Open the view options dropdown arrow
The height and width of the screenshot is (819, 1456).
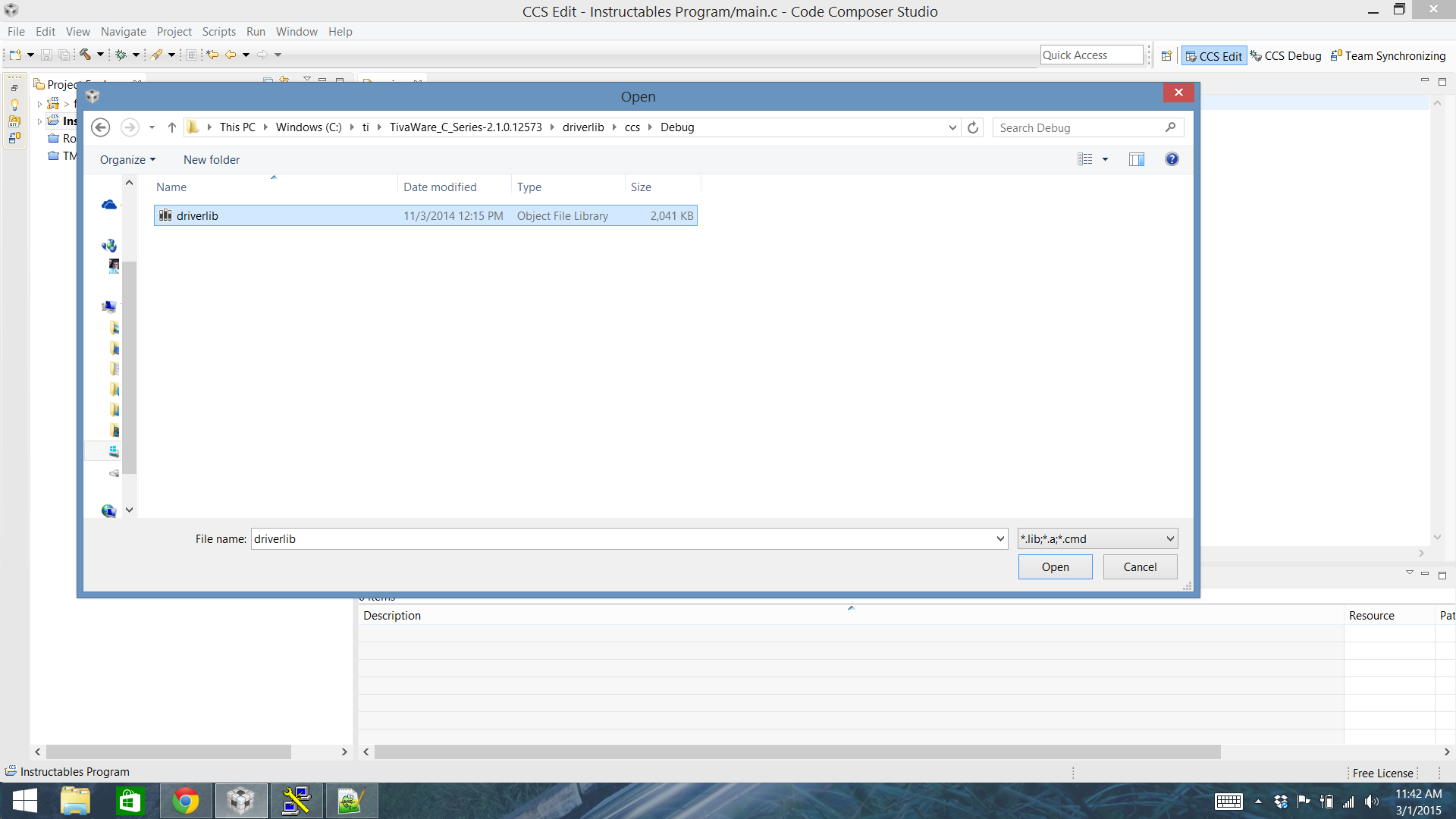[x=1105, y=159]
